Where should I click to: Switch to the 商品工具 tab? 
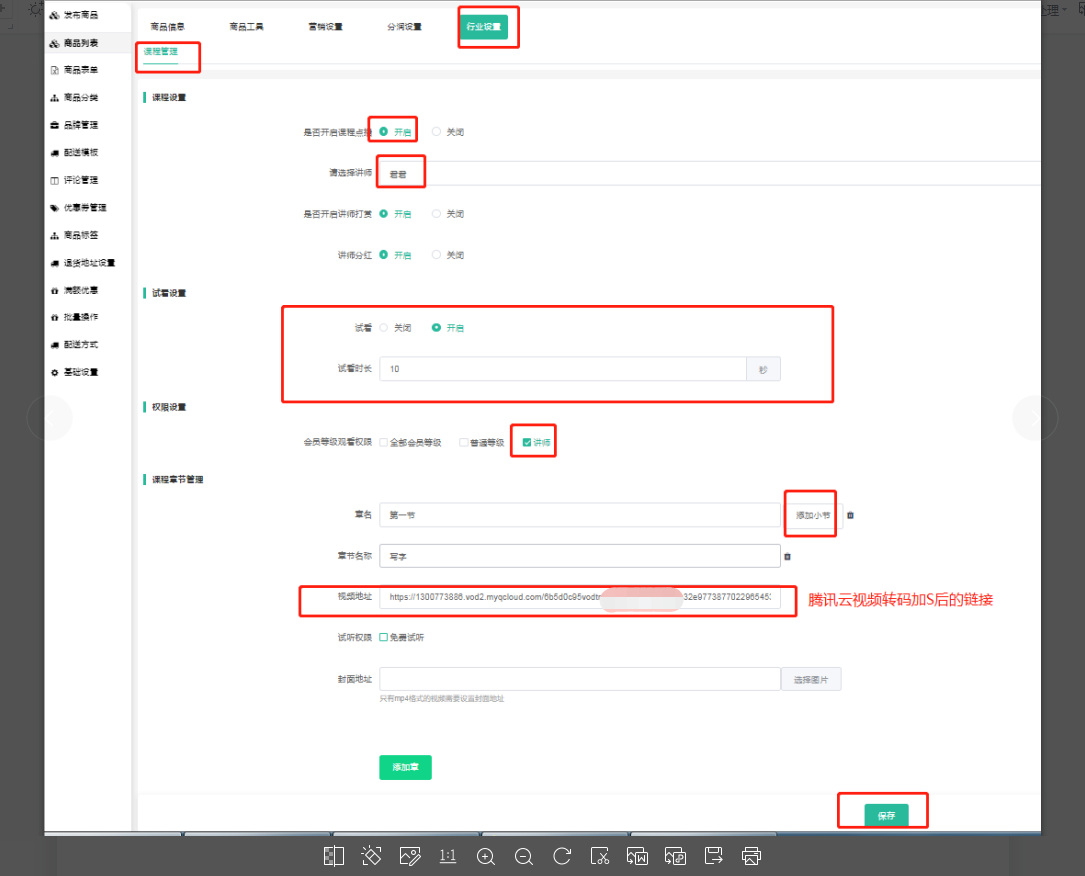pos(246,27)
